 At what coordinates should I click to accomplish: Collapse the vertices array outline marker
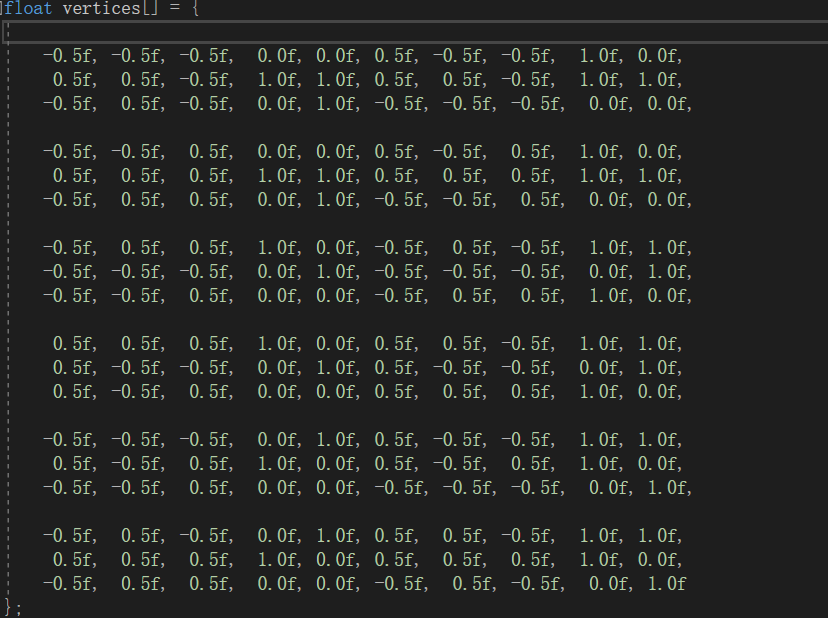pos(2,8)
